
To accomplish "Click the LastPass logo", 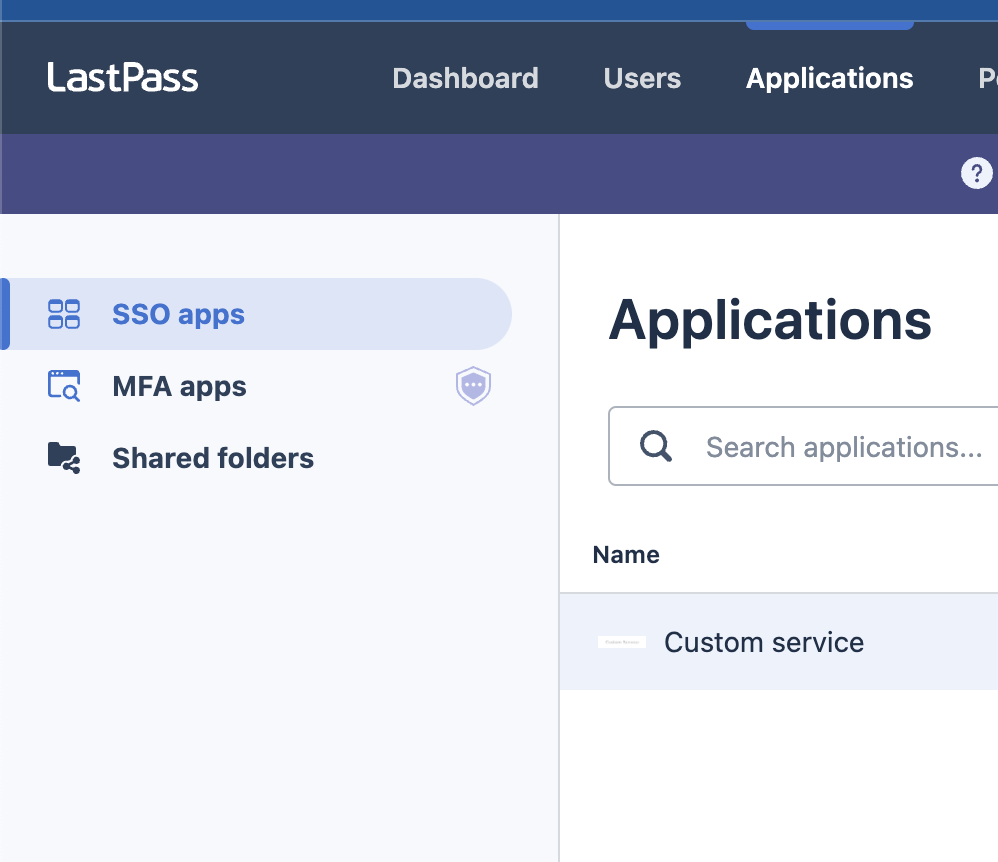I will pyautogui.click(x=122, y=78).
